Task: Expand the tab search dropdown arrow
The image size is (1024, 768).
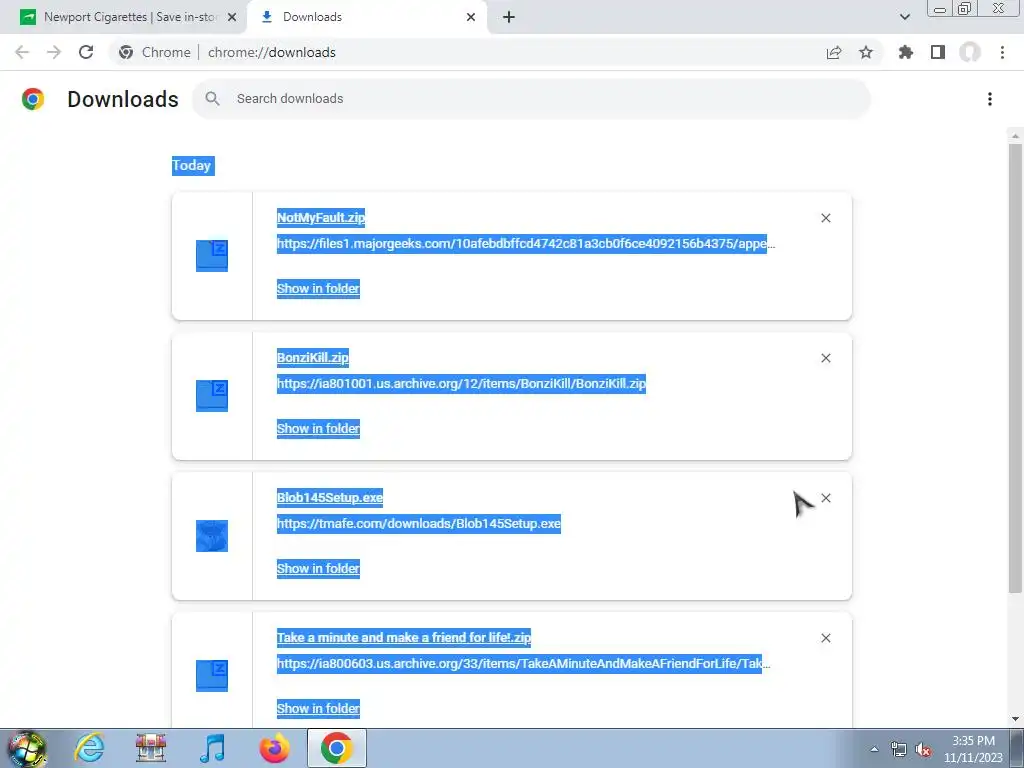Action: [904, 17]
